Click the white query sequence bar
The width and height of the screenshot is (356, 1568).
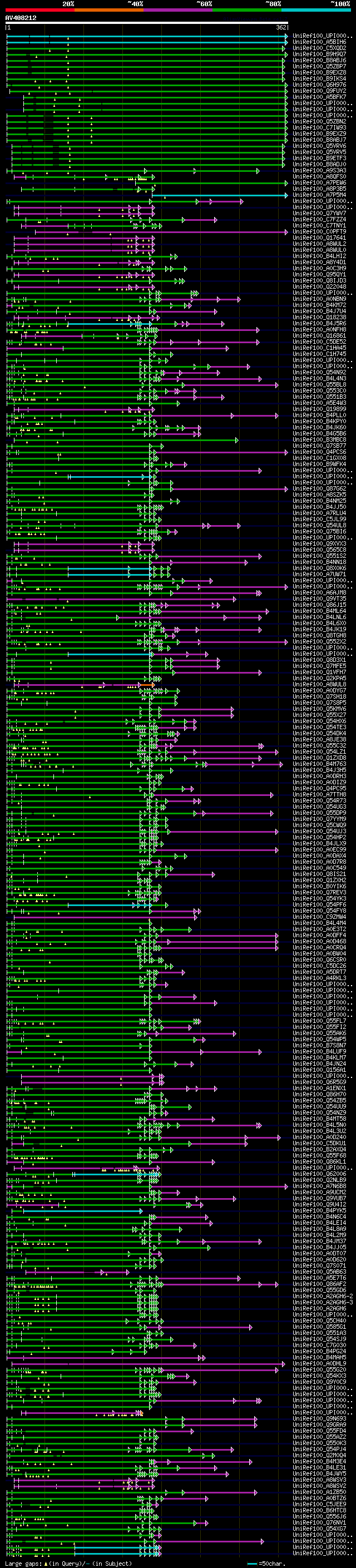(x=147, y=23)
